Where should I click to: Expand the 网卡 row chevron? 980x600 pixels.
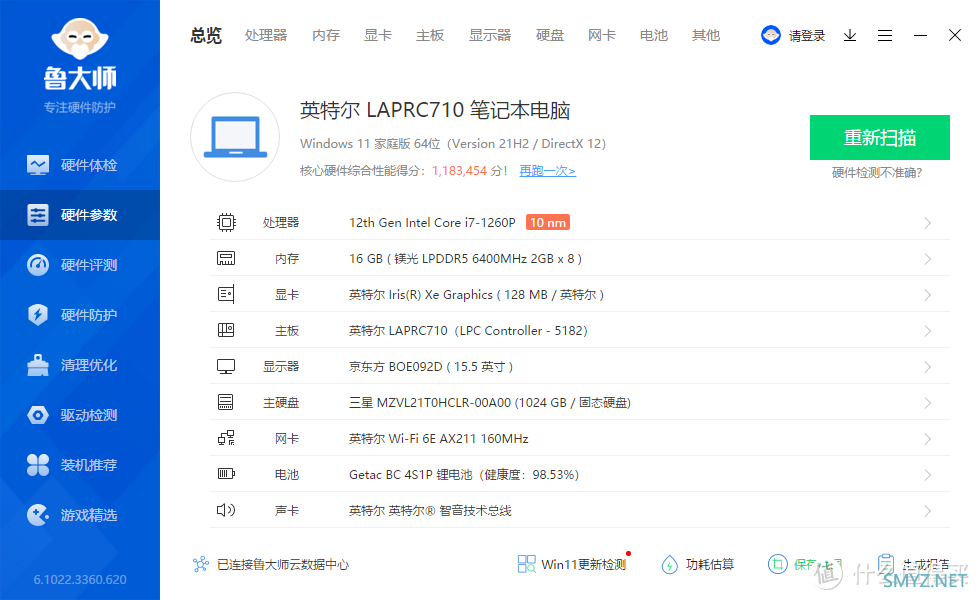pos(928,439)
